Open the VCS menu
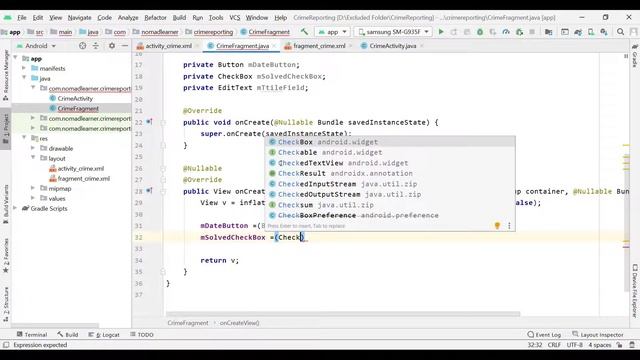This screenshot has height=360, width=640. pyautogui.click(x=235, y=18)
